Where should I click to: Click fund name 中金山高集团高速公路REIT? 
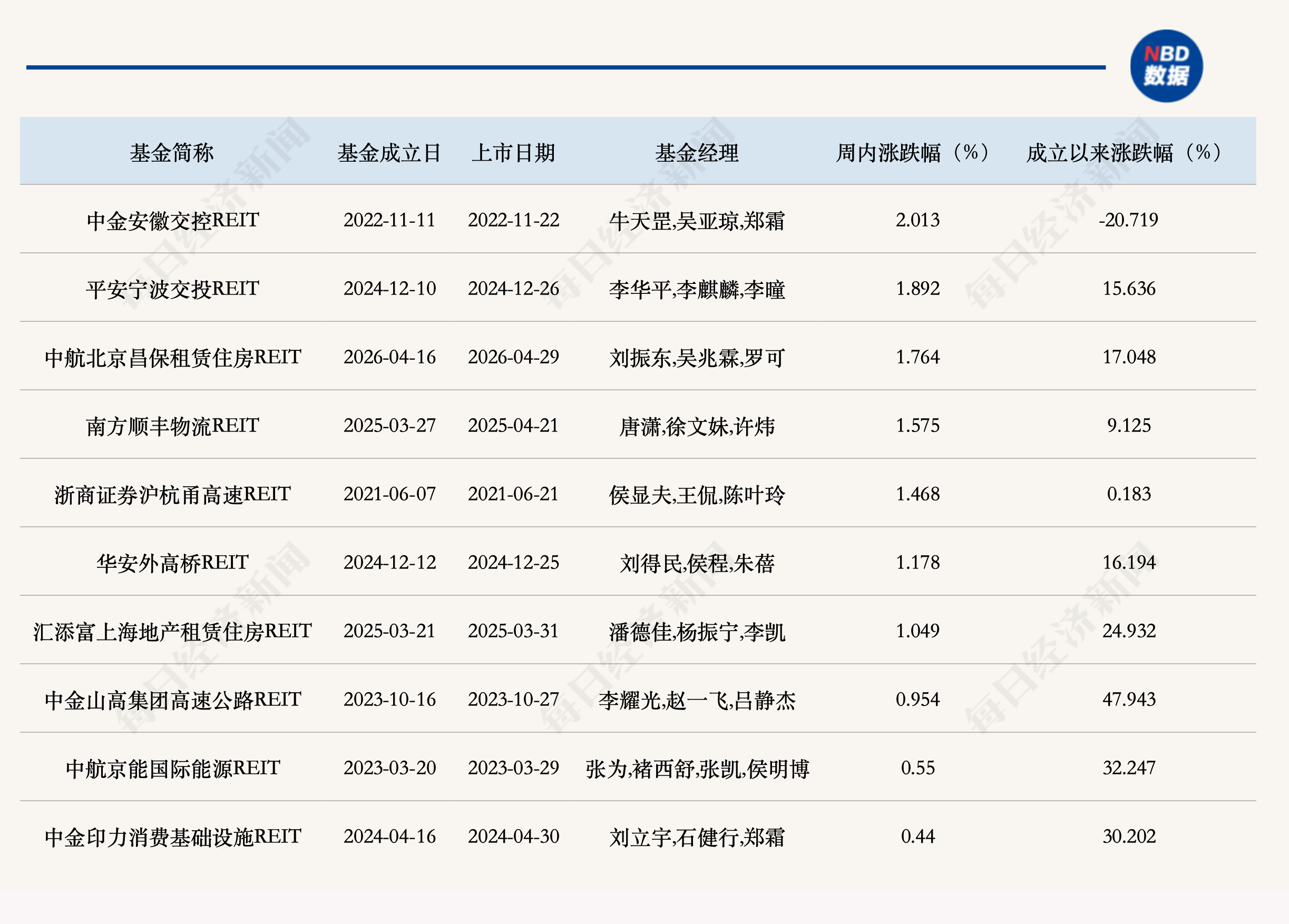click(x=173, y=700)
